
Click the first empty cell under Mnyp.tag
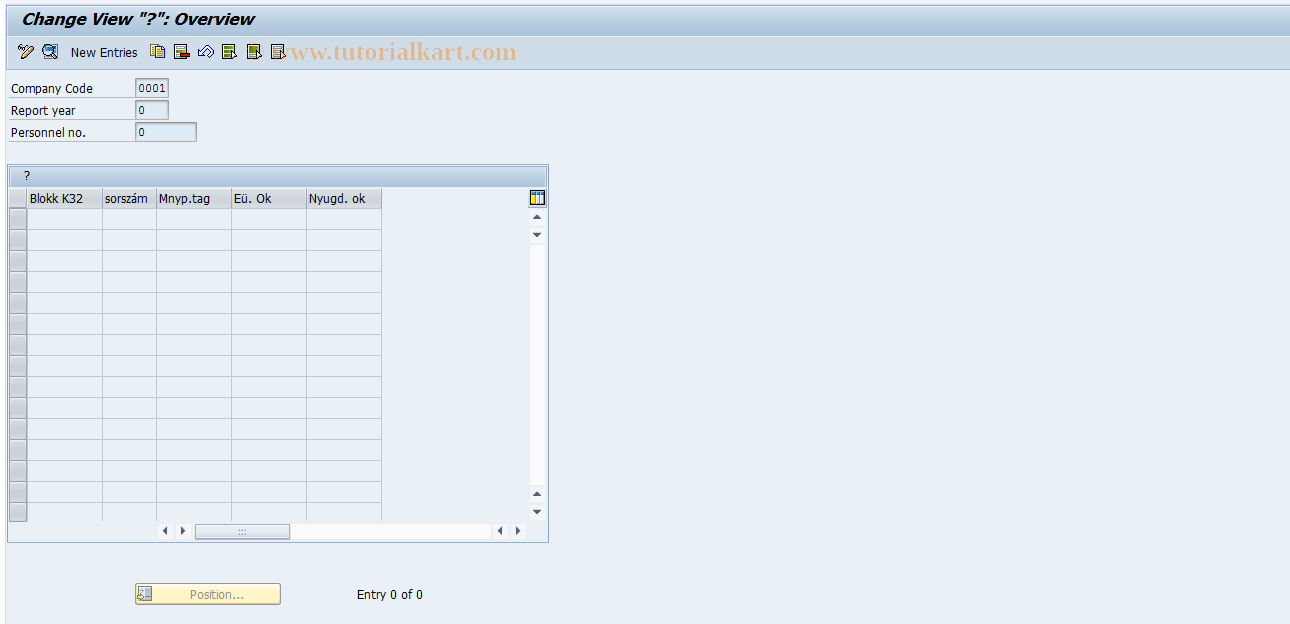click(194, 219)
